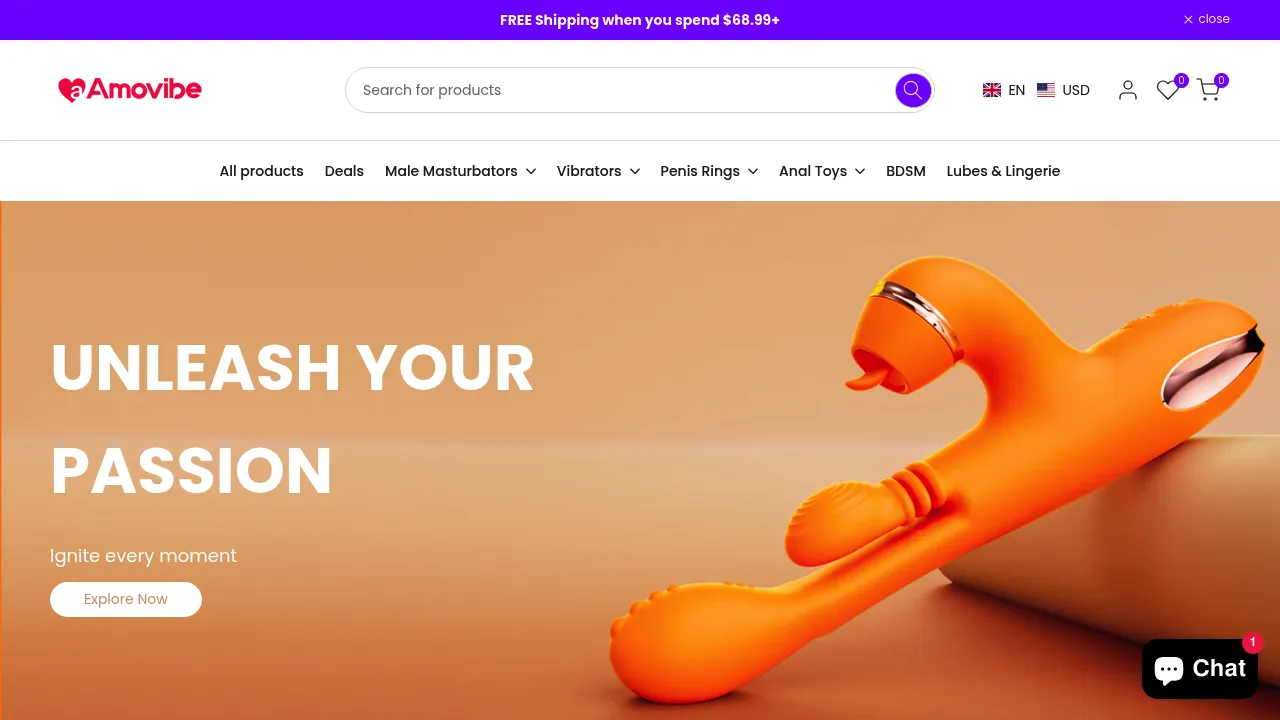The height and width of the screenshot is (720, 1280).
Task: Open the BDSM menu item
Action: (x=906, y=171)
